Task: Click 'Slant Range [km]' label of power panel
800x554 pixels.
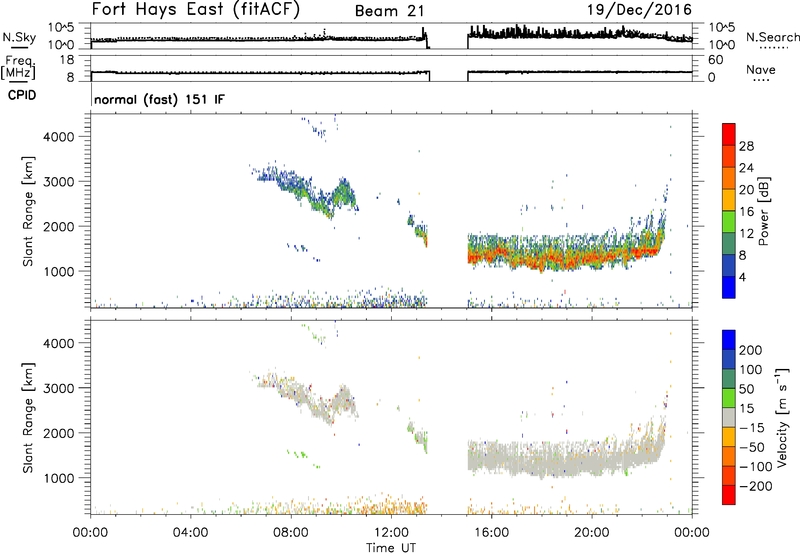Action: point(28,211)
